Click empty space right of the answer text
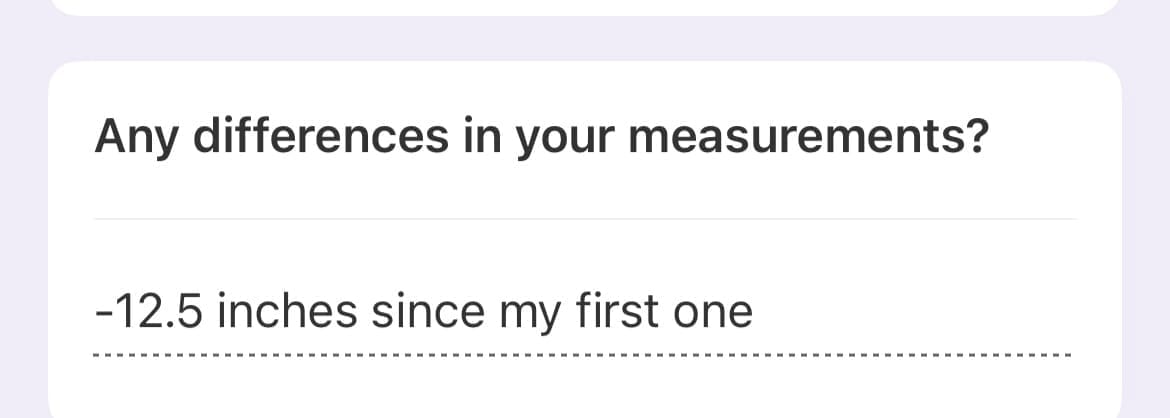The height and width of the screenshot is (418, 1170). pos(920,313)
